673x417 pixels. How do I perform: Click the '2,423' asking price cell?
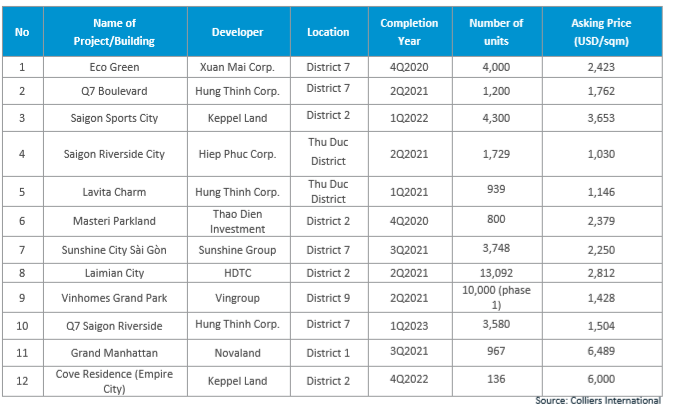point(602,67)
